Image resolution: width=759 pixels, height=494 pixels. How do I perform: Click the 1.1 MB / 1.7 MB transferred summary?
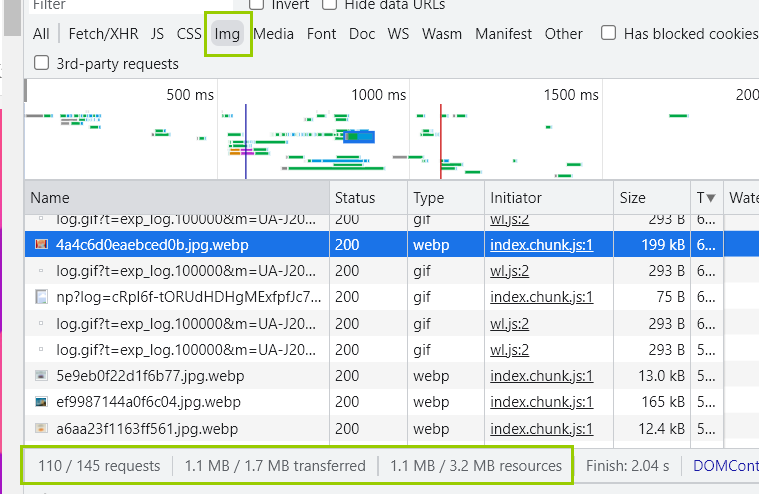click(275, 466)
